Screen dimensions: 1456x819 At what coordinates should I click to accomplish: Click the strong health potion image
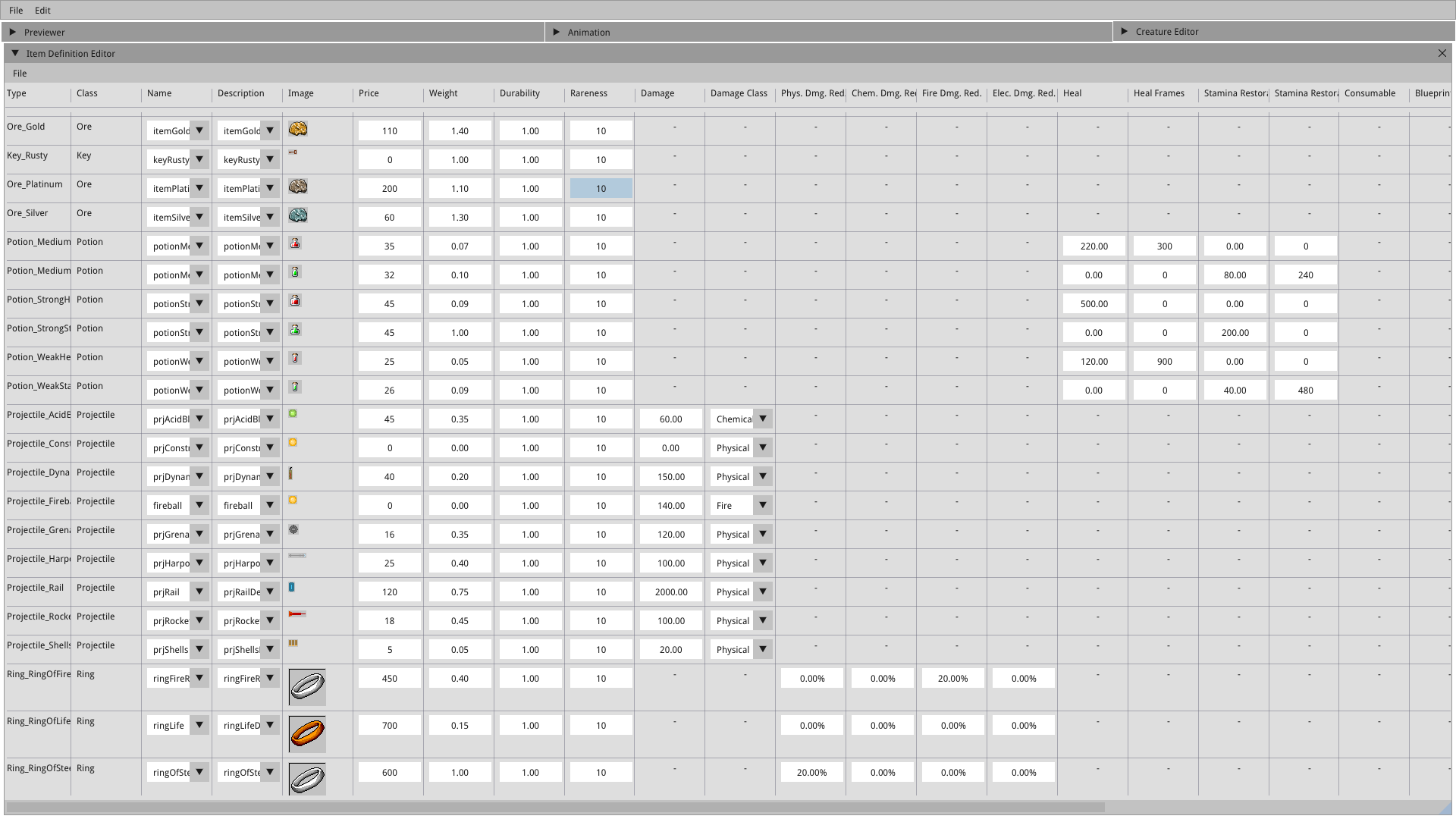[295, 300]
